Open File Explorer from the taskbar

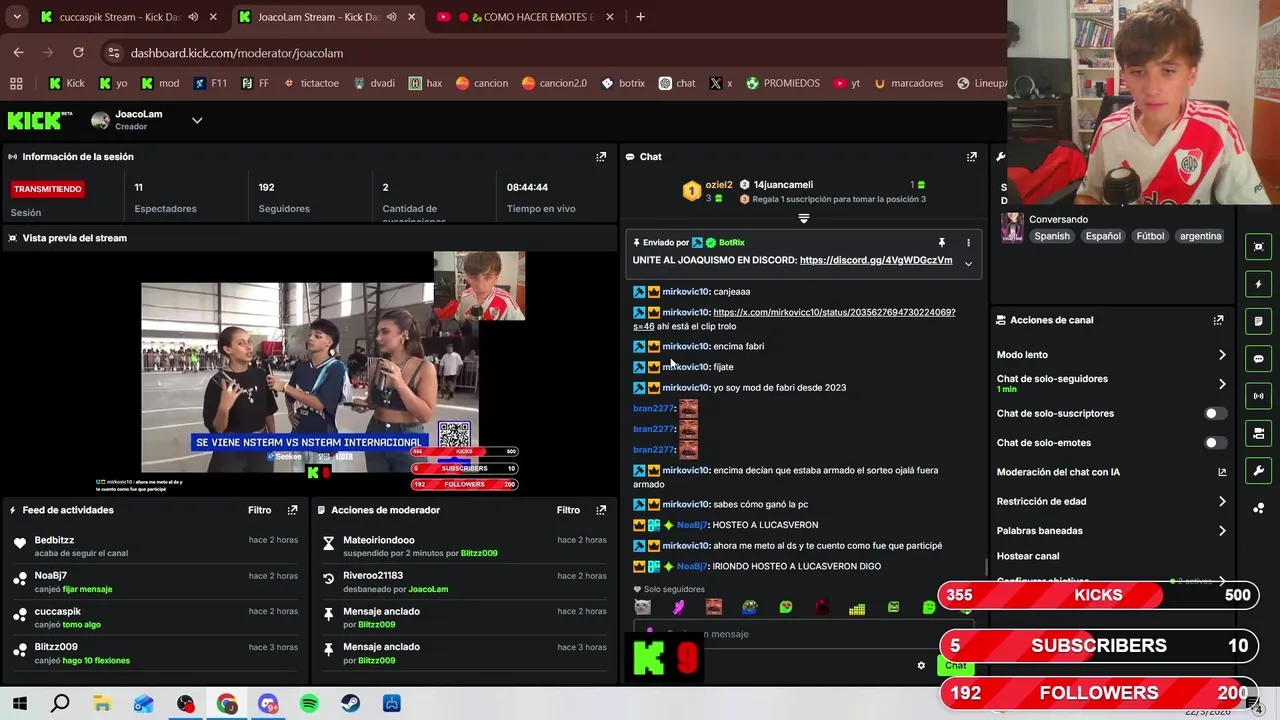click(x=102, y=704)
